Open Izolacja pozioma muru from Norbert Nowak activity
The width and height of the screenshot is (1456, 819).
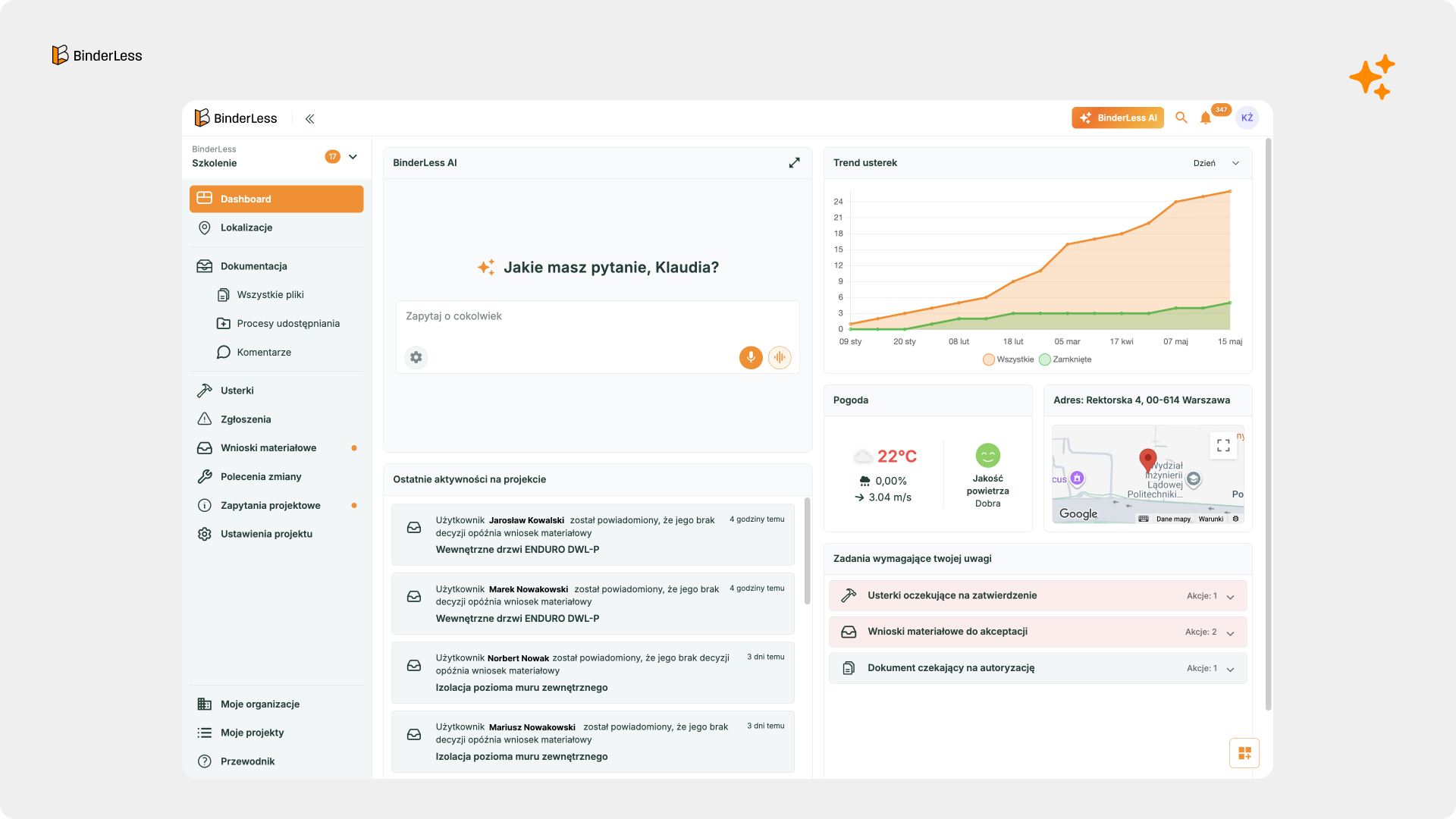click(x=522, y=688)
